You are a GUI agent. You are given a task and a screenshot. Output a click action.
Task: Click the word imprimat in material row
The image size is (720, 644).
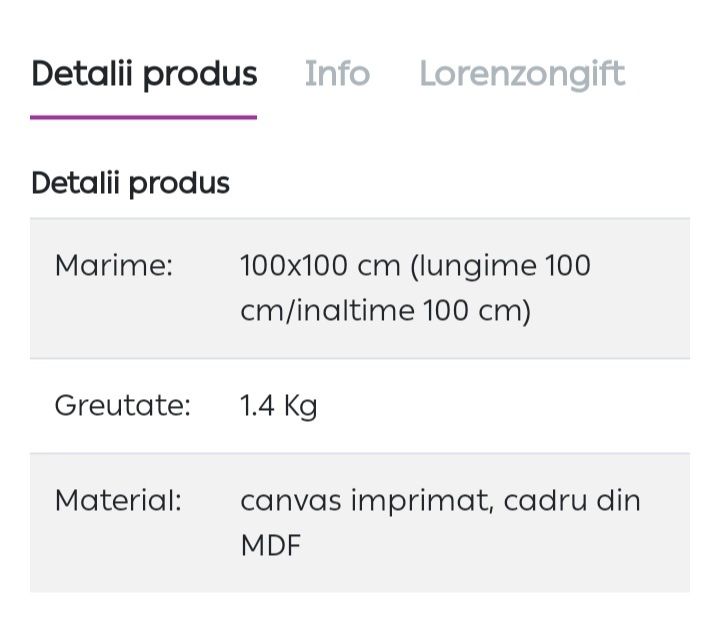coord(420,503)
